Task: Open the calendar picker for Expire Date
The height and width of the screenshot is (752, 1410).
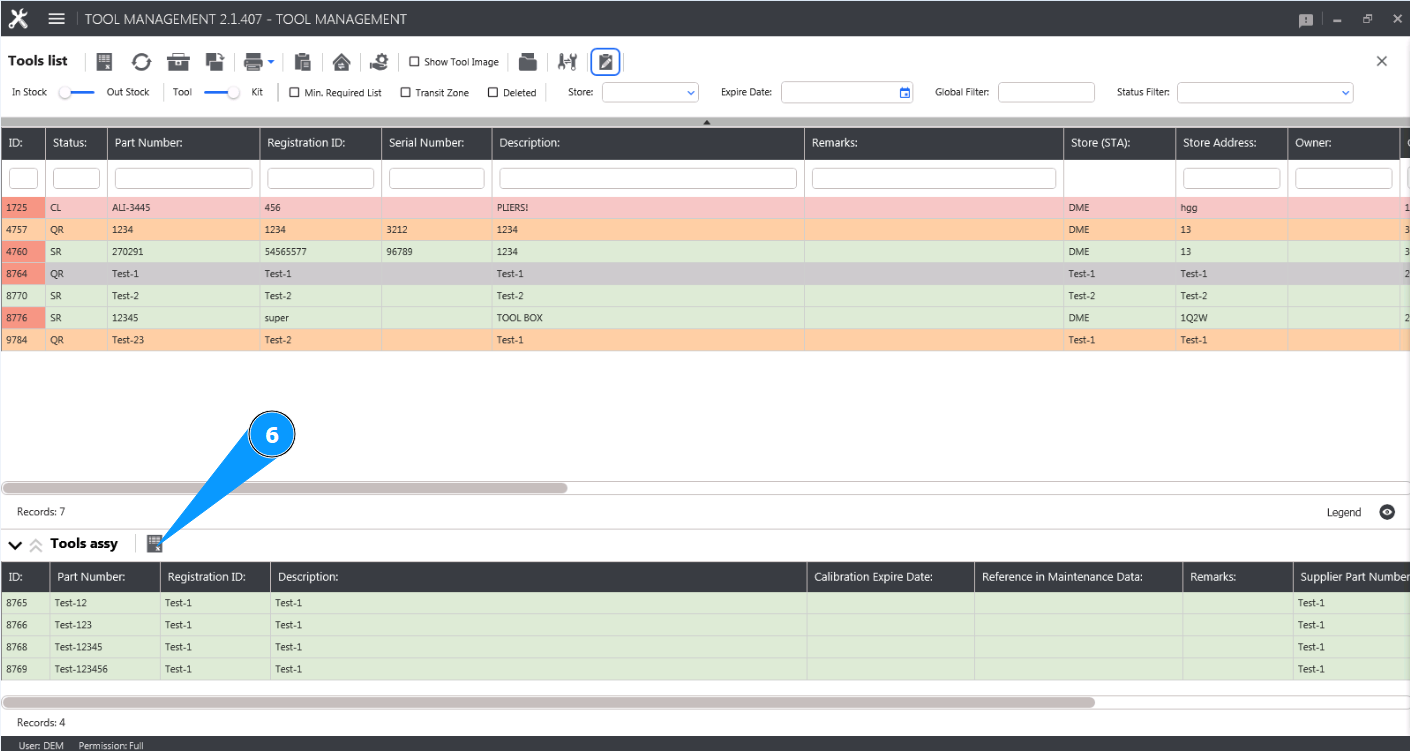Action: (x=905, y=93)
